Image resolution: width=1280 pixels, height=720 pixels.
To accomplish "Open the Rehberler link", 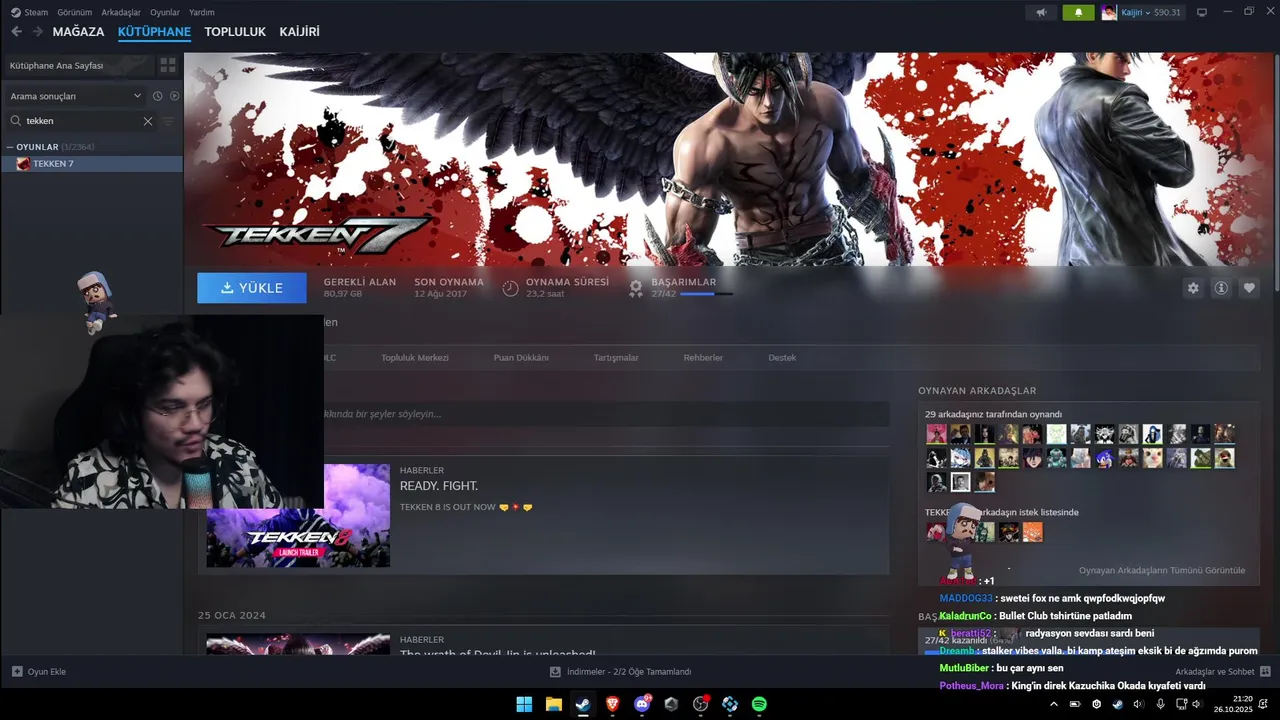I will click(703, 357).
